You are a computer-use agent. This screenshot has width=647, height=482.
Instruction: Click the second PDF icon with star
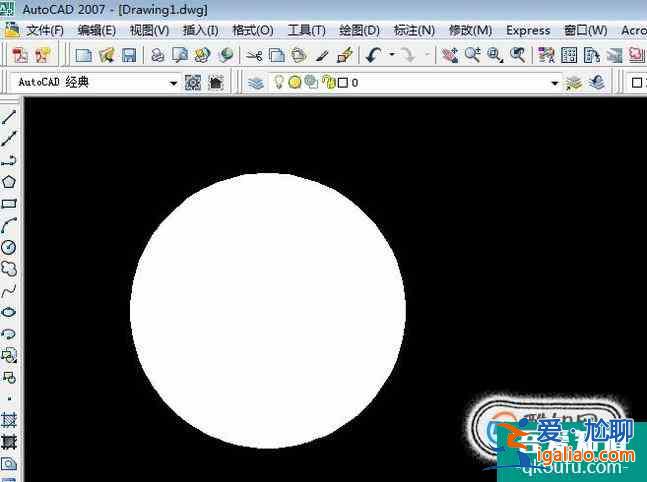coord(43,55)
